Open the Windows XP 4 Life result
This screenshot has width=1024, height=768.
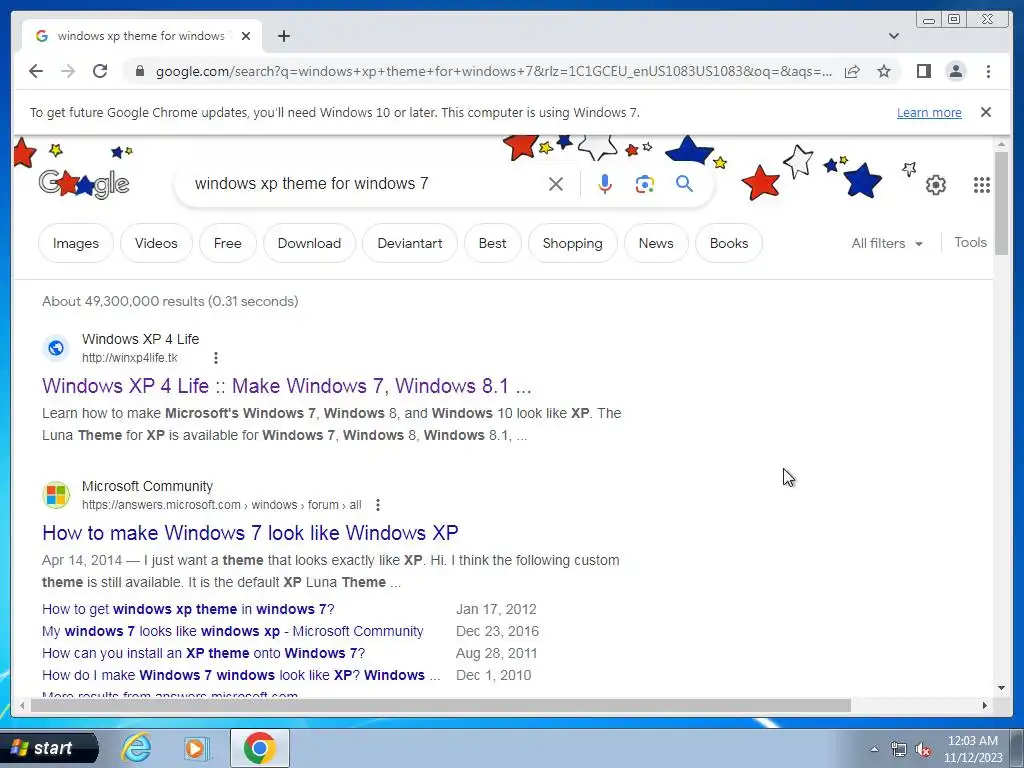287,386
